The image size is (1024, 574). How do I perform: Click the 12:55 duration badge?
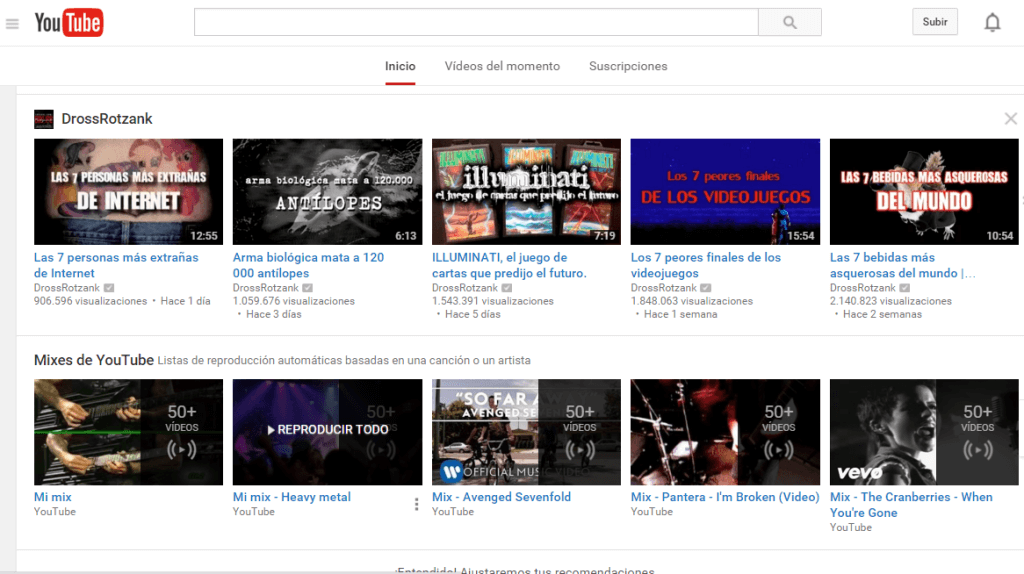(x=204, y=236)
